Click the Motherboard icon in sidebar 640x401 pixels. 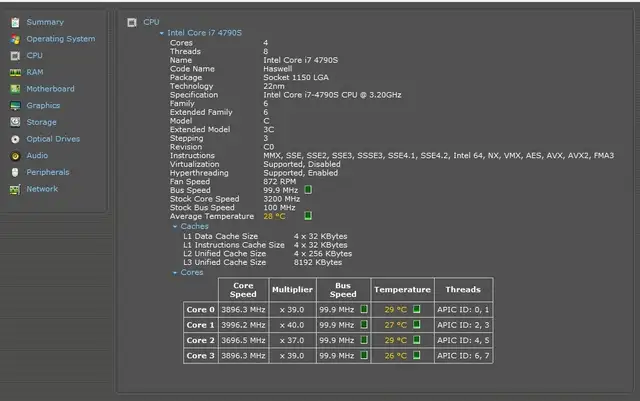point(15,89)
